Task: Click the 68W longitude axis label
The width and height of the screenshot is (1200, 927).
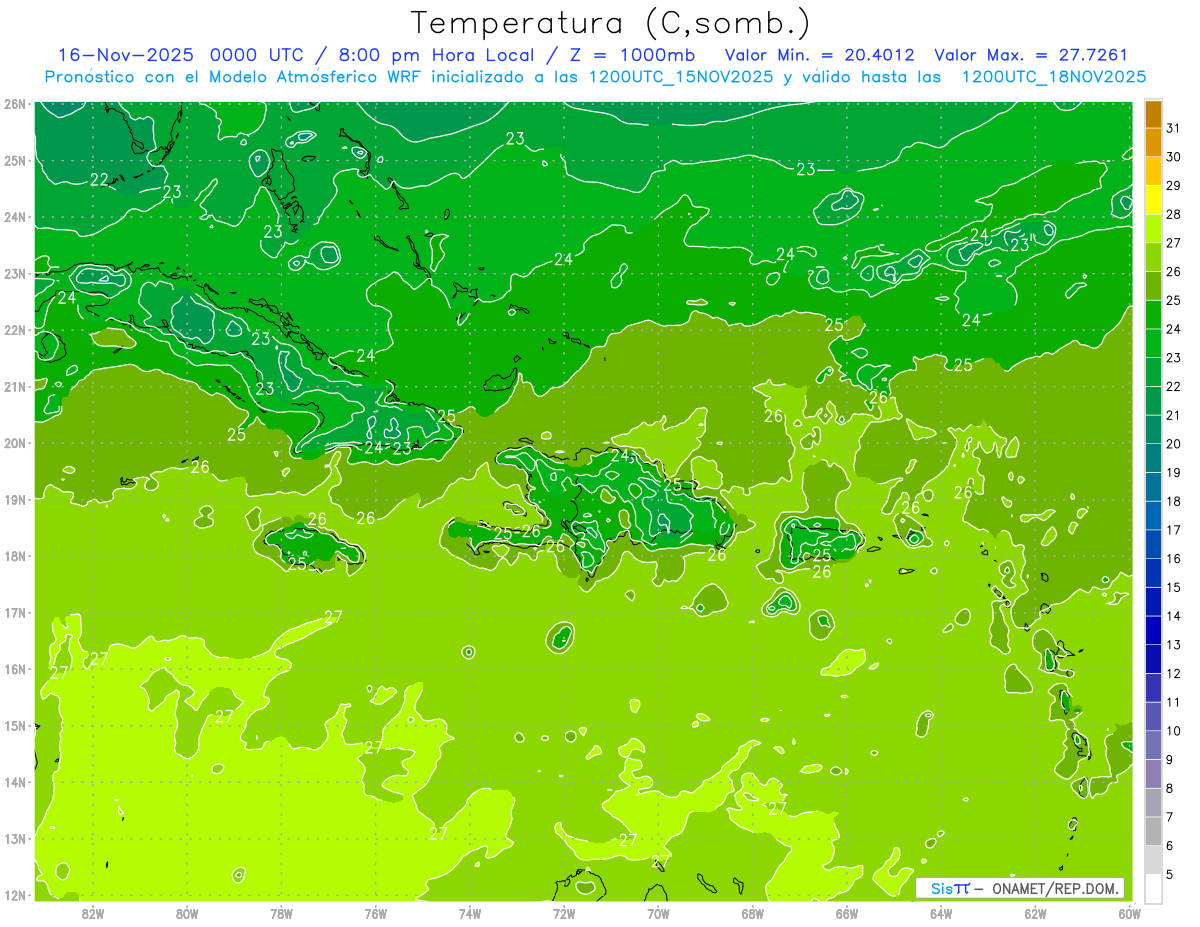Action: 753,913
